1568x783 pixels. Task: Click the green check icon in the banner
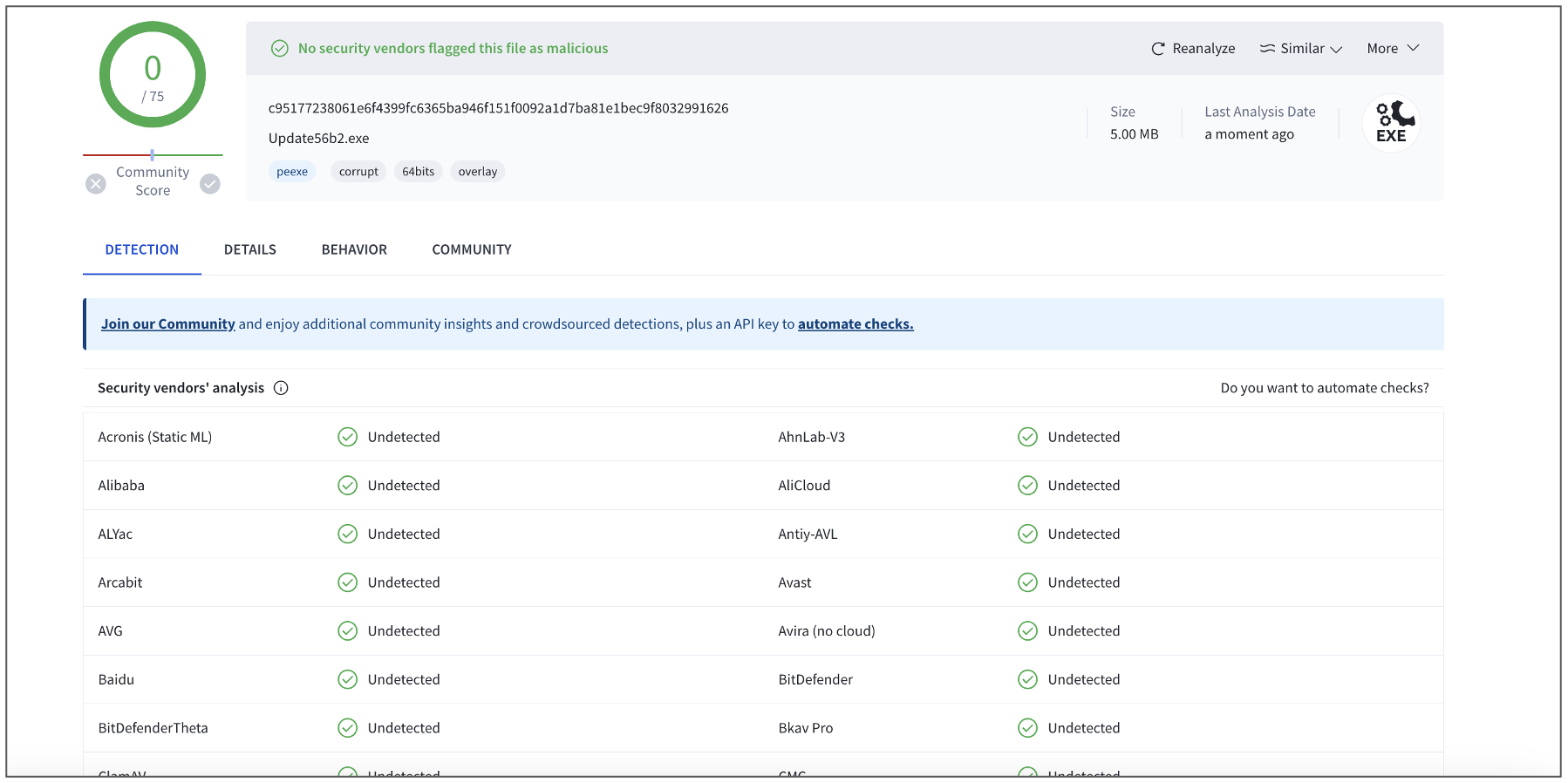tap(279, 49)
